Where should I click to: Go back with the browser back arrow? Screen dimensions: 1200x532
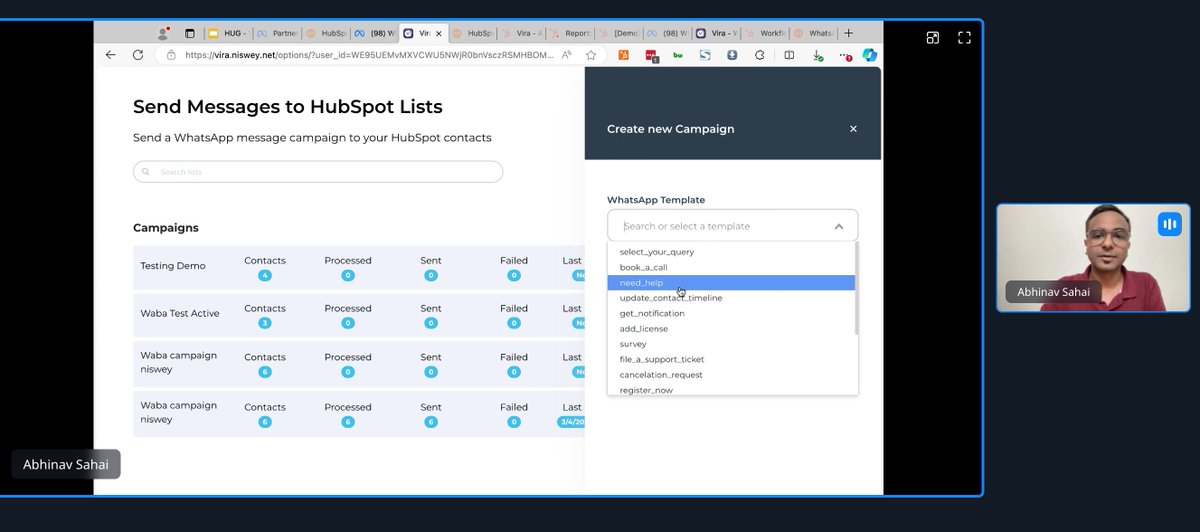coord(111,55)
